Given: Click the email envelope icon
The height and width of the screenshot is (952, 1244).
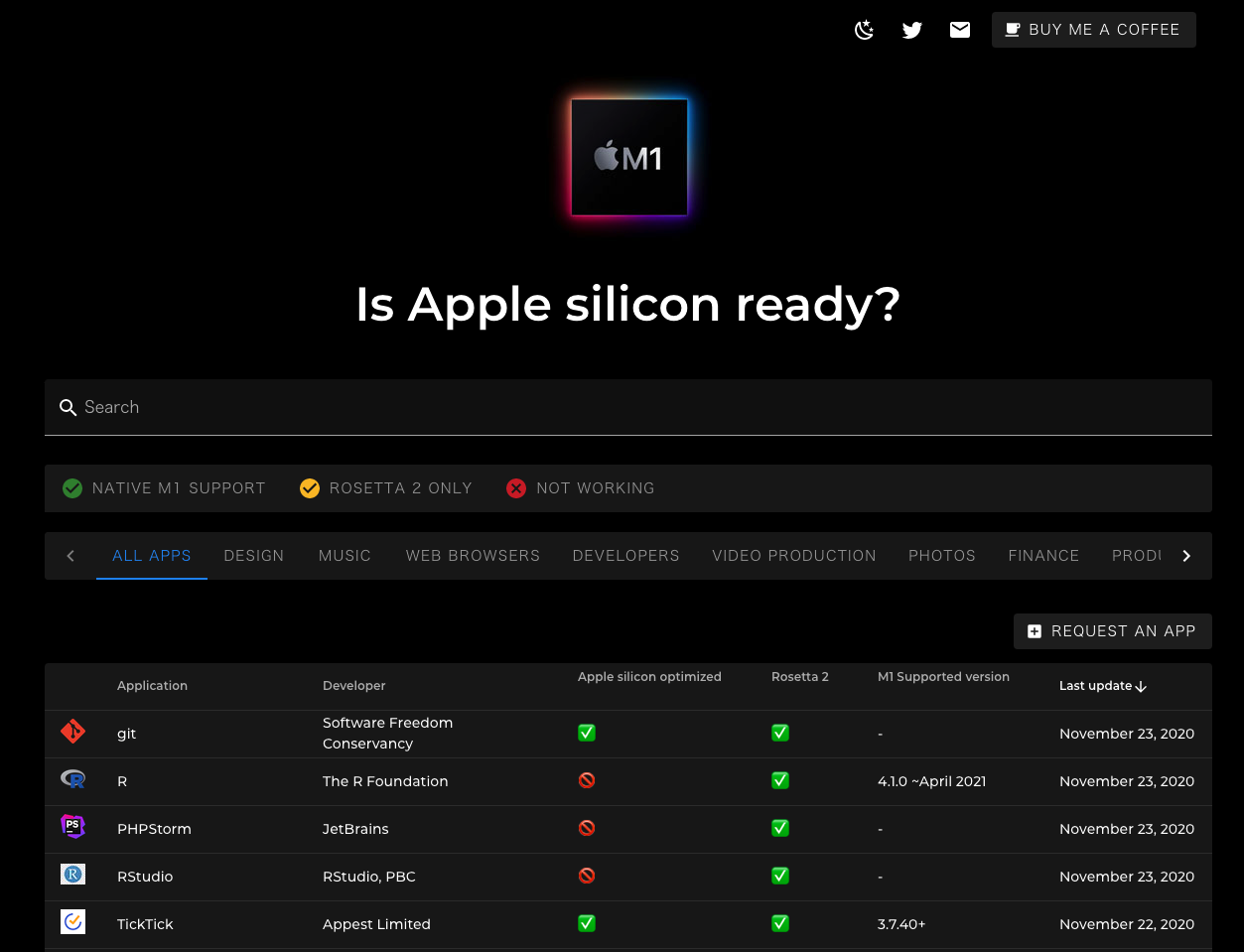Looking at the screenshot, I should coord(959,30).
